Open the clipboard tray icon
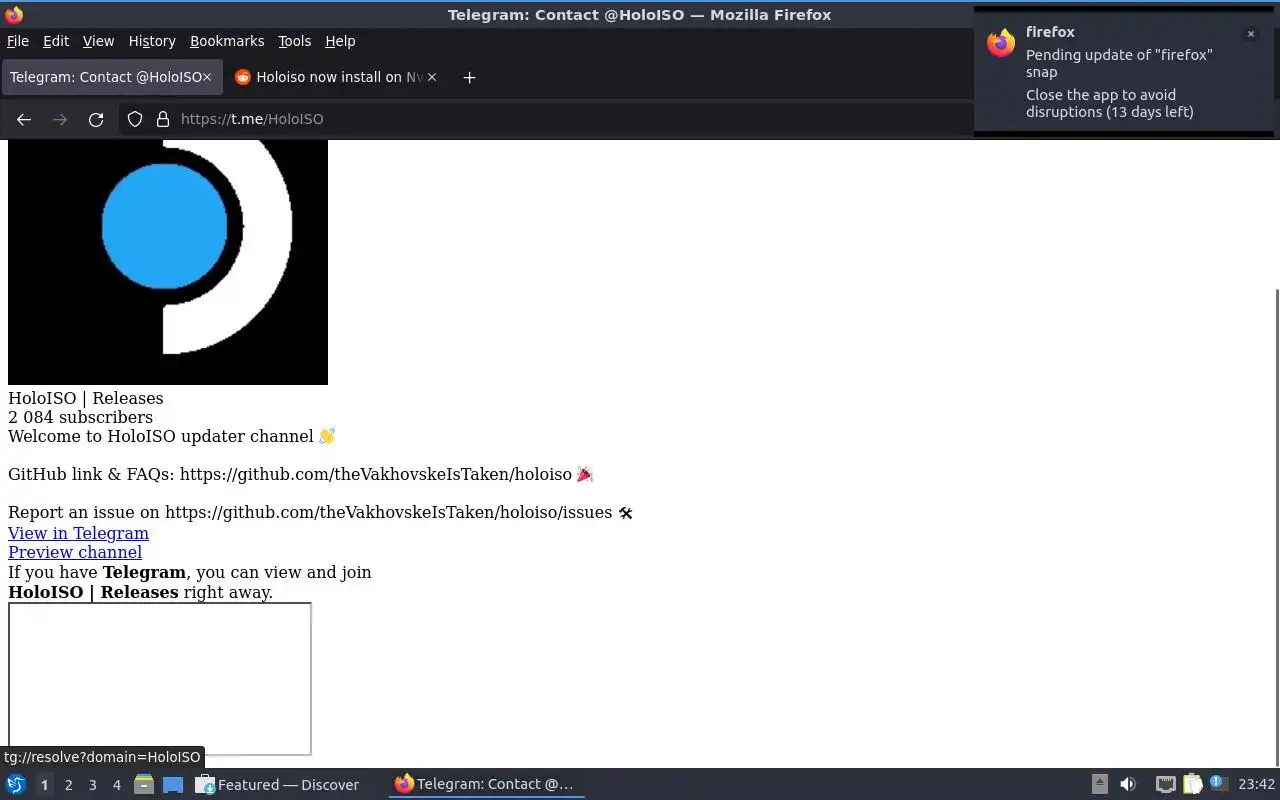Screen dimensions: 1280x800 click(x=1192, y=784)
